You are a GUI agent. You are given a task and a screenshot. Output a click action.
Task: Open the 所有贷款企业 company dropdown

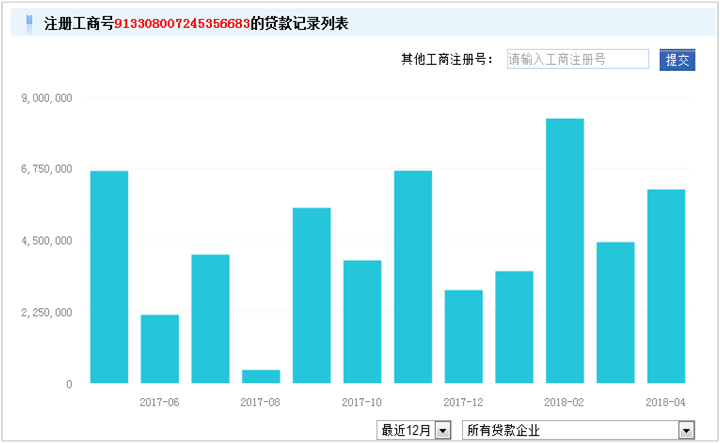[579, 430]
